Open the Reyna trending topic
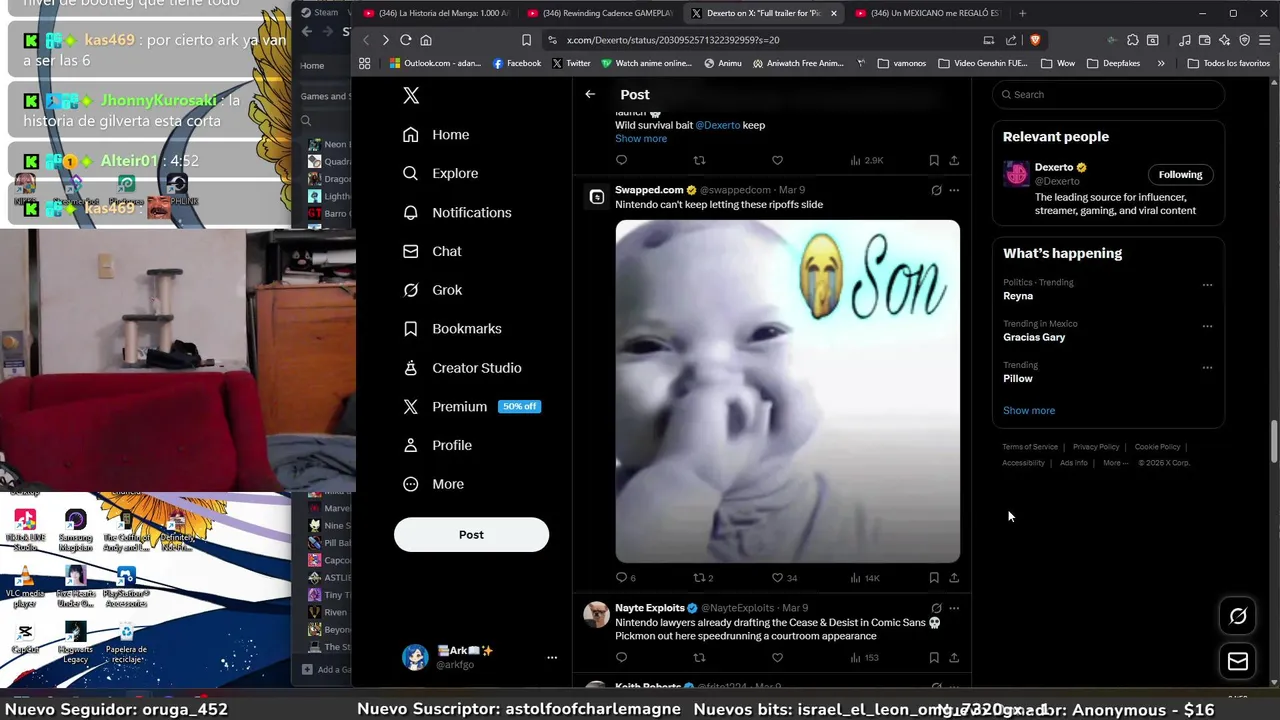The width and height of the screenshot is (1280, 720). pyautogui.click(x=1018, y=296)
